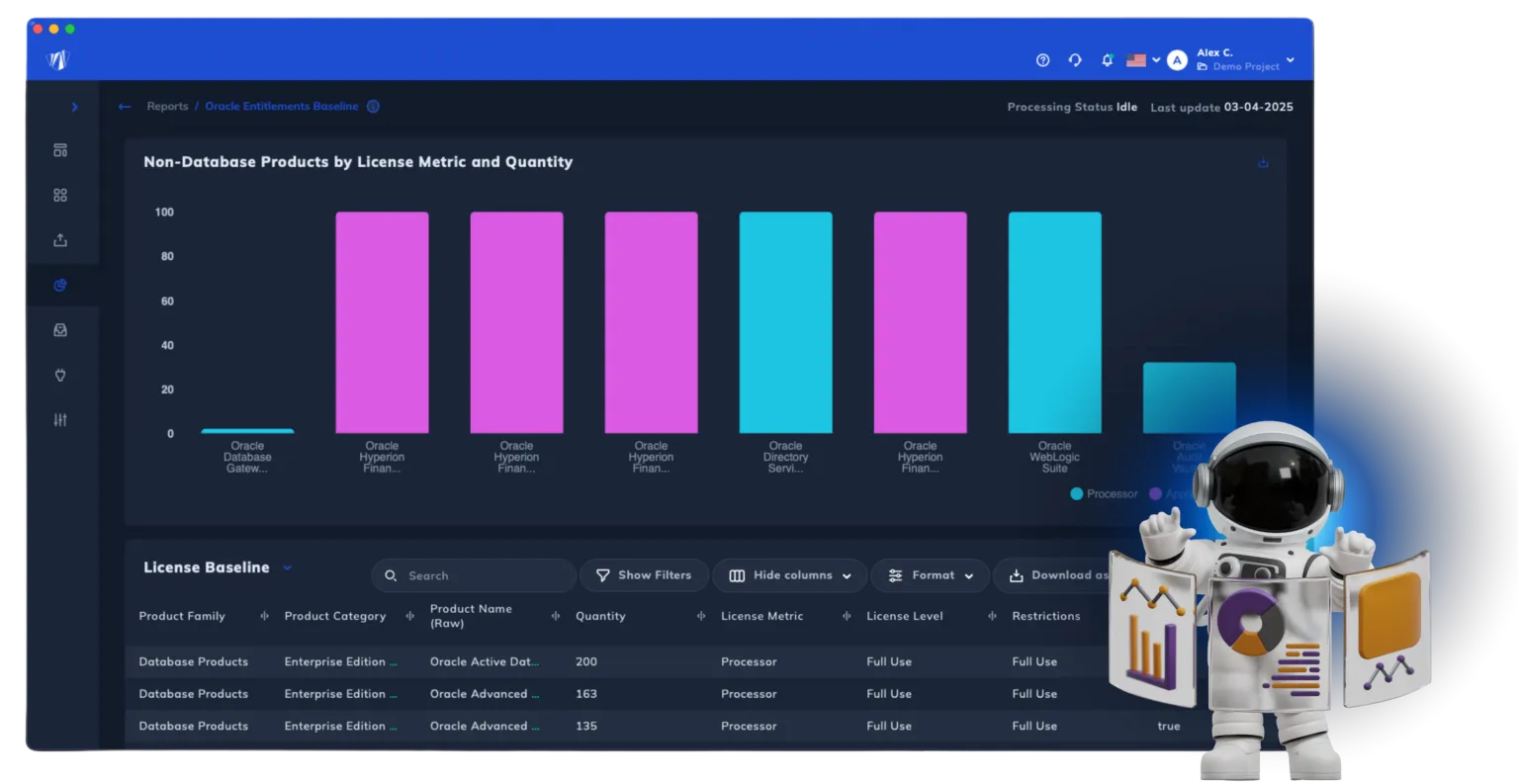Click the Help question-mark icon
The width and height of the screenshot is (1519, 784).
point(1042,59)
